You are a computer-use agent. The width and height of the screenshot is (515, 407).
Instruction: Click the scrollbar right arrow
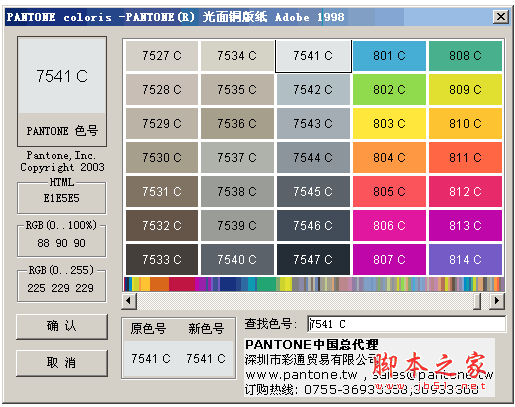(x=497, y=301)
